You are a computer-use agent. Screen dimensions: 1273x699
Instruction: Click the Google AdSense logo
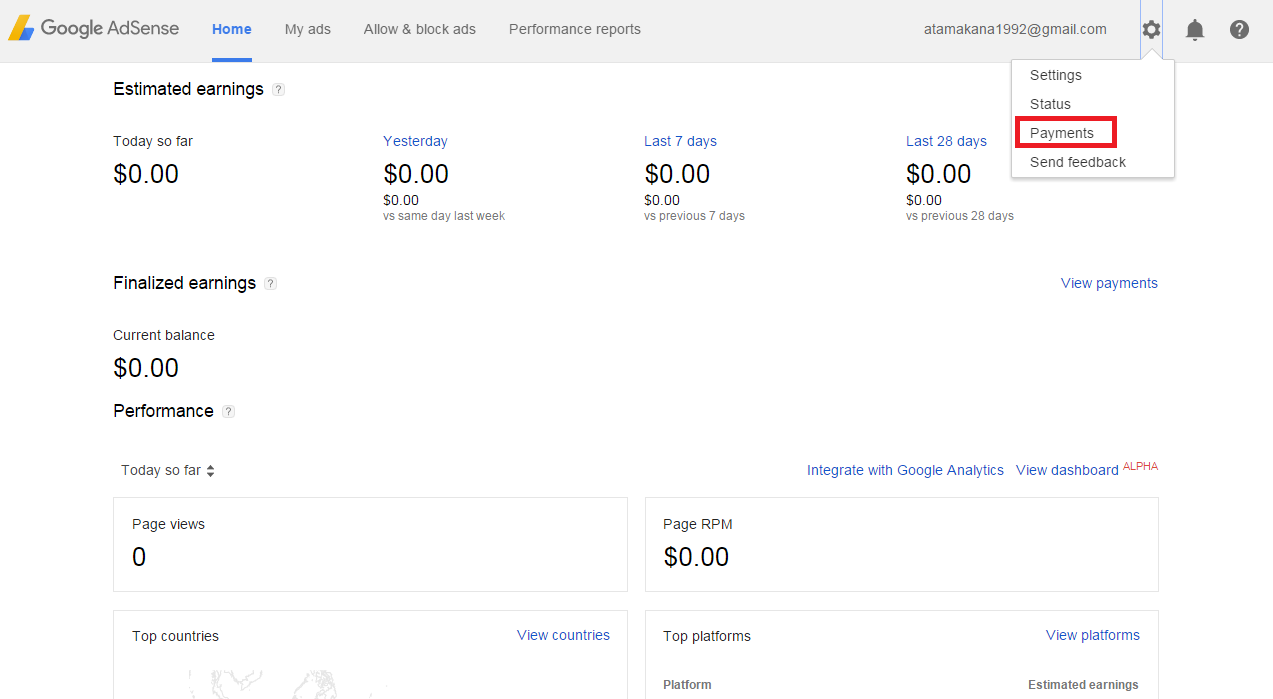point(94,28)
